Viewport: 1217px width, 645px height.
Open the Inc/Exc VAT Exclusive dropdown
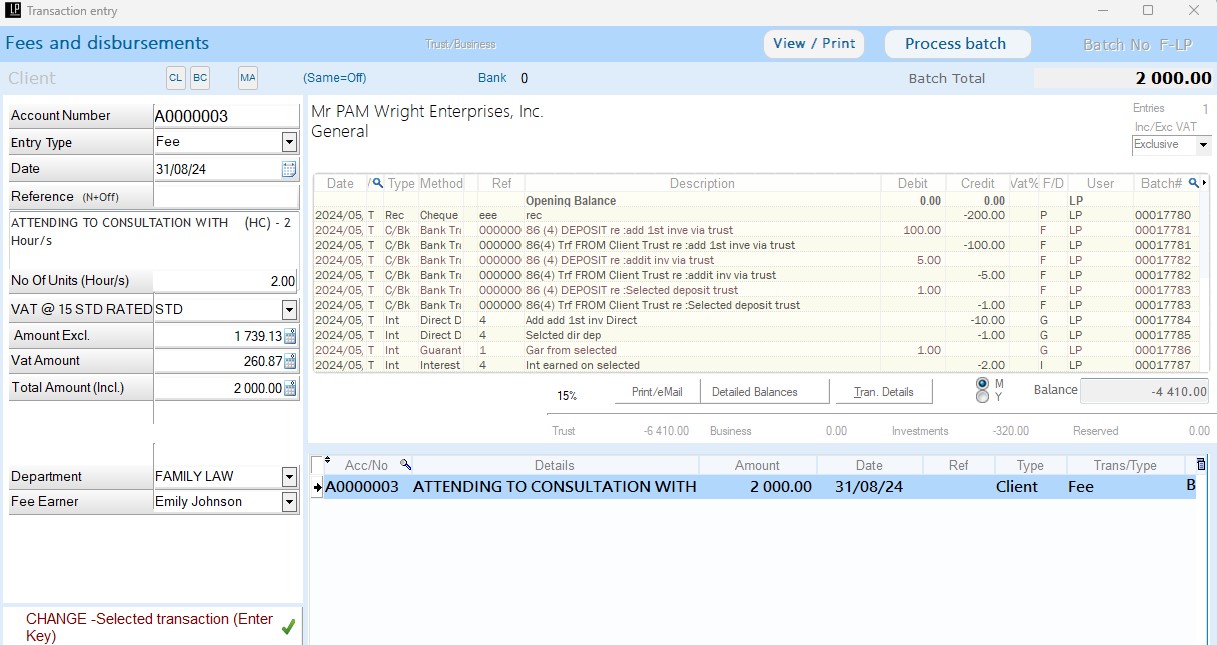point(1203,145)
